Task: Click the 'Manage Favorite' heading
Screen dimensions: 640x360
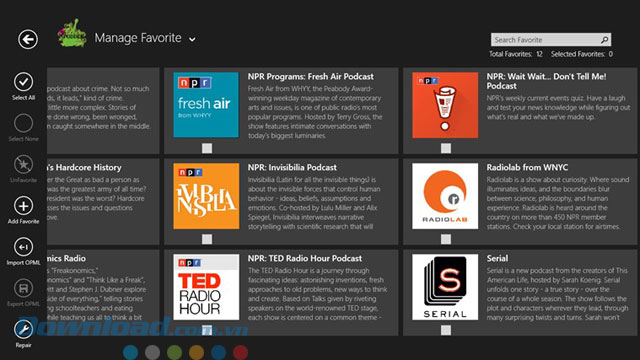Action: 138,38
